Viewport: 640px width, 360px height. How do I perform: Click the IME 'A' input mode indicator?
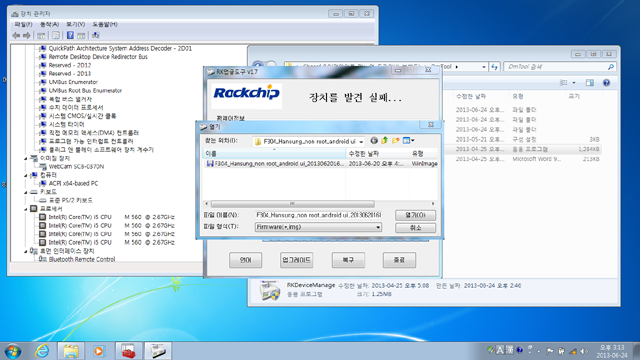(x=500, y=350)
